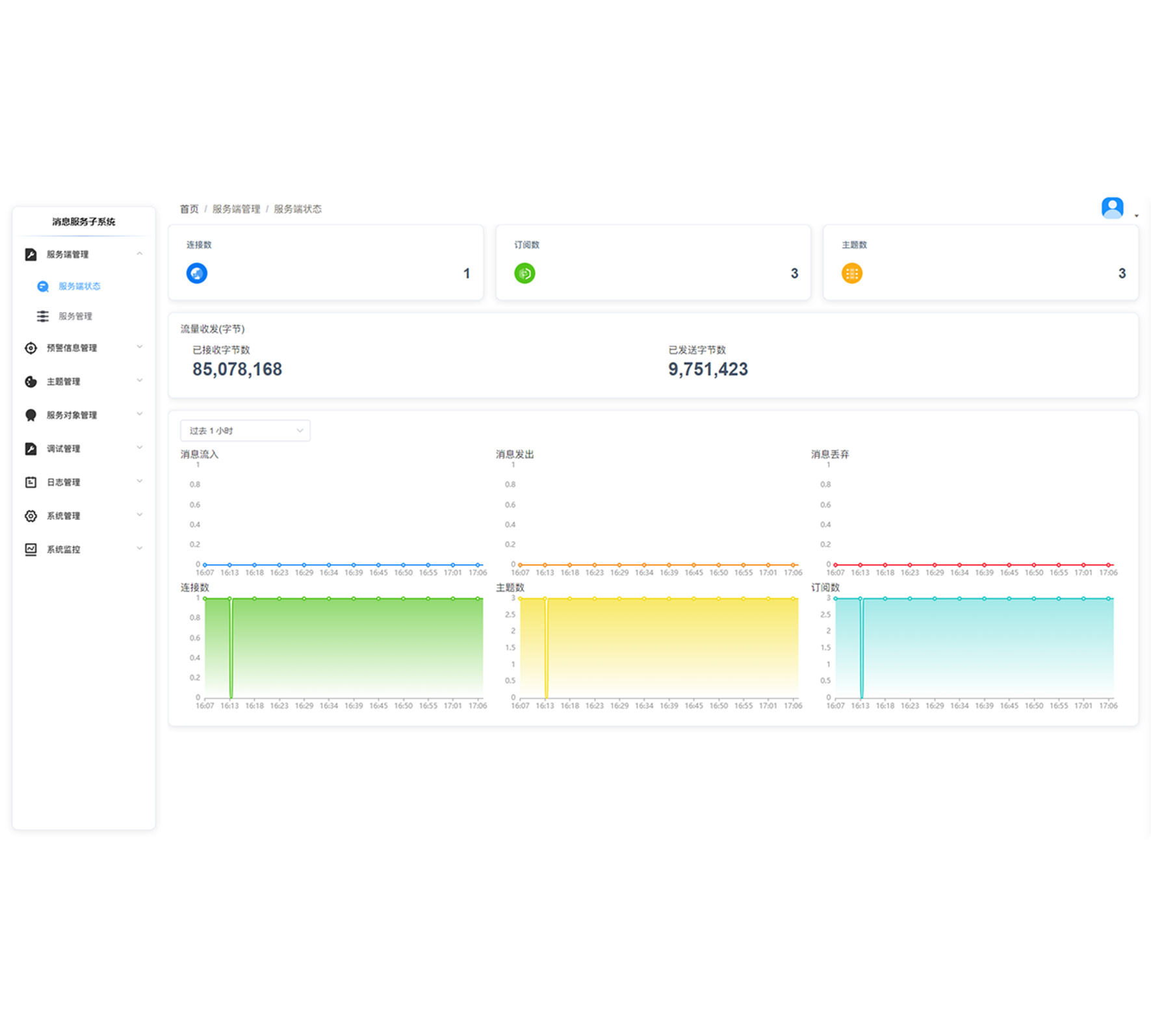Select 服务管理 submenu item
The image size is (1151, 1036).
(75, 317)
